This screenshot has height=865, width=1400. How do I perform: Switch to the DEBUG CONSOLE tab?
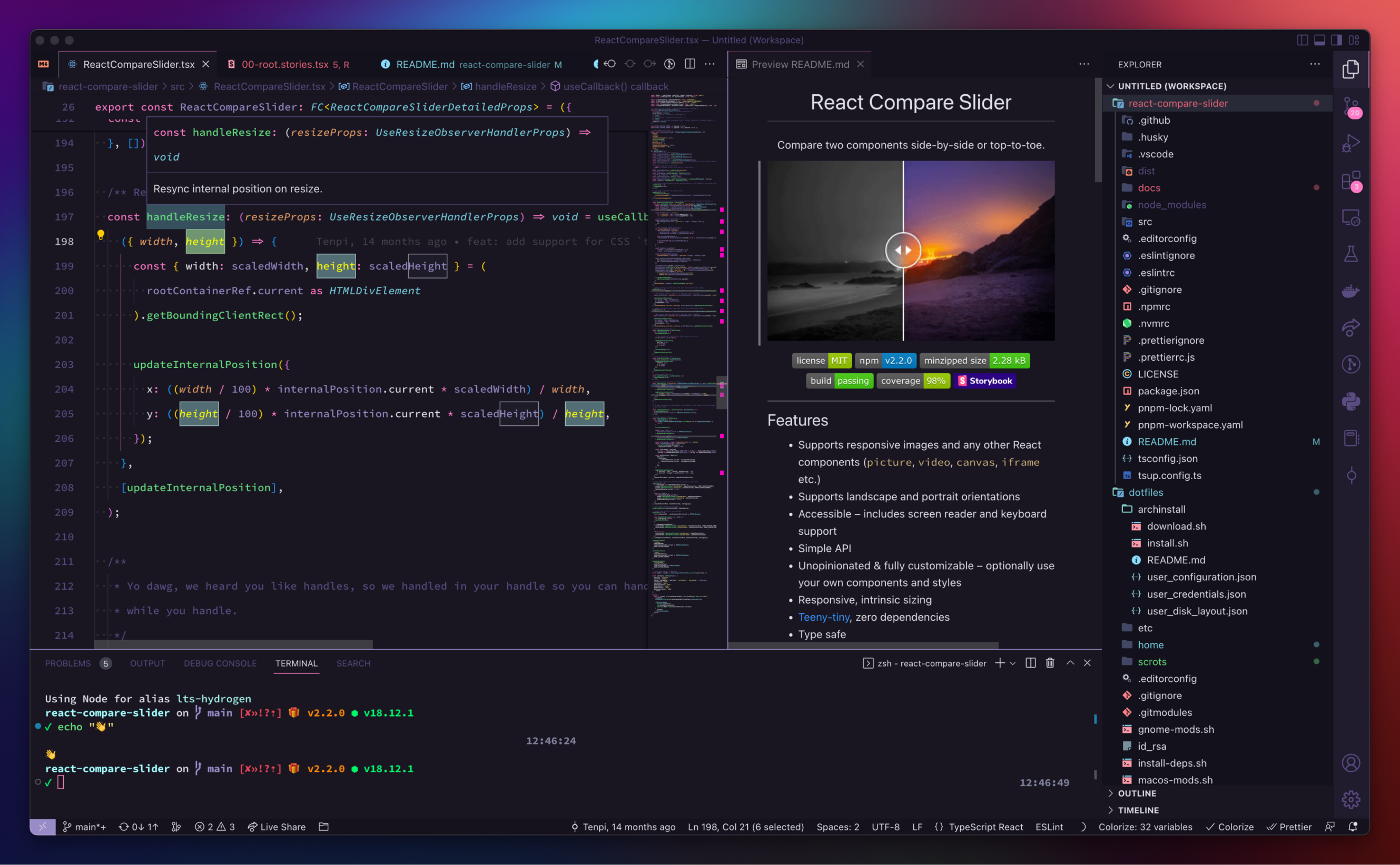[219, 663]
